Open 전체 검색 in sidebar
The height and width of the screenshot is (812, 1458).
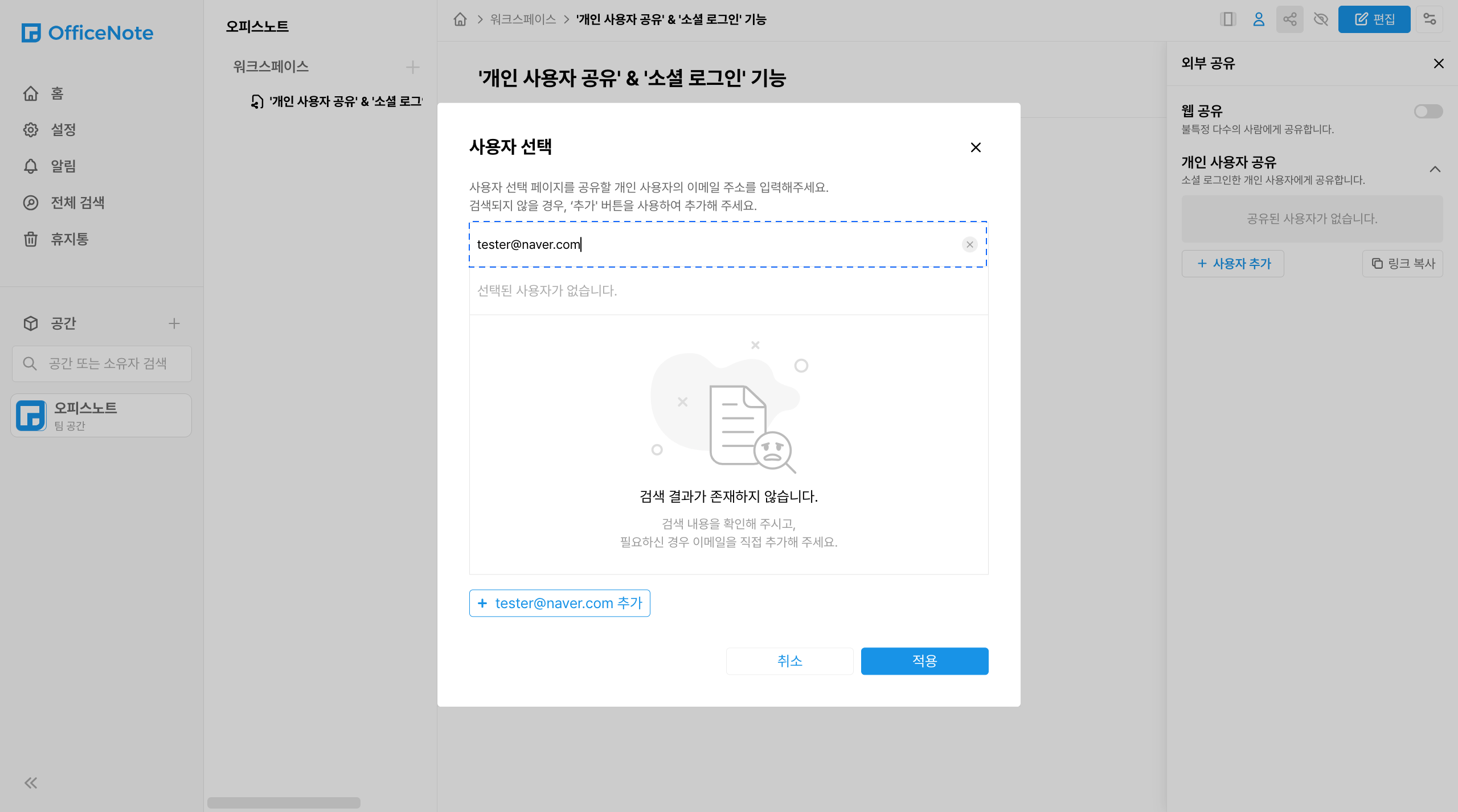(x=77, y=203)
